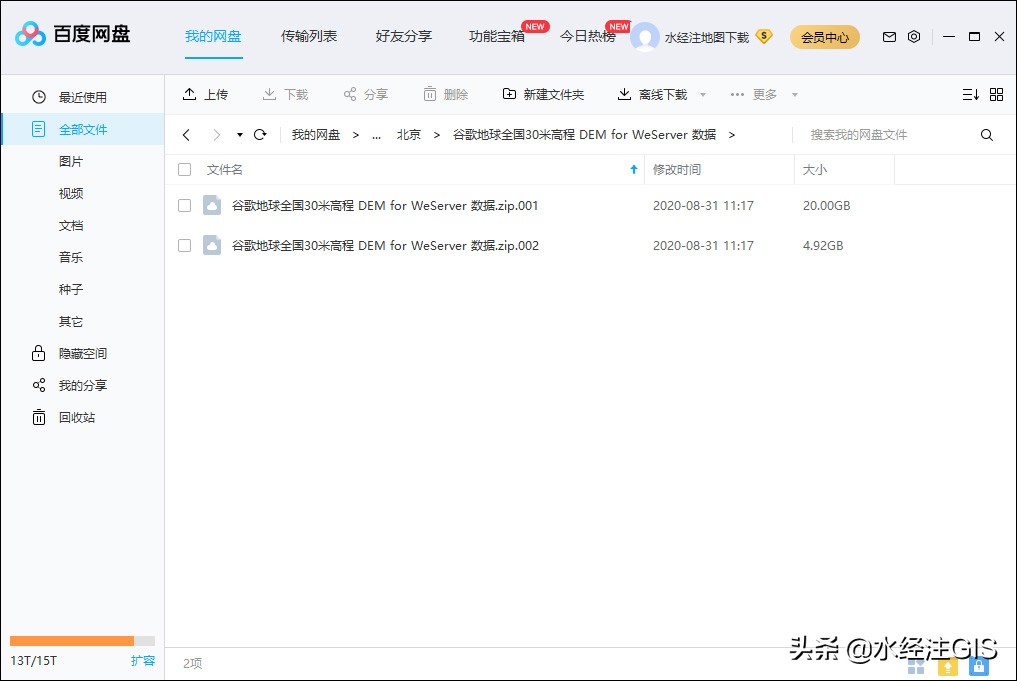
Task: Toggle the file name sort arrow
Action: 634,169
